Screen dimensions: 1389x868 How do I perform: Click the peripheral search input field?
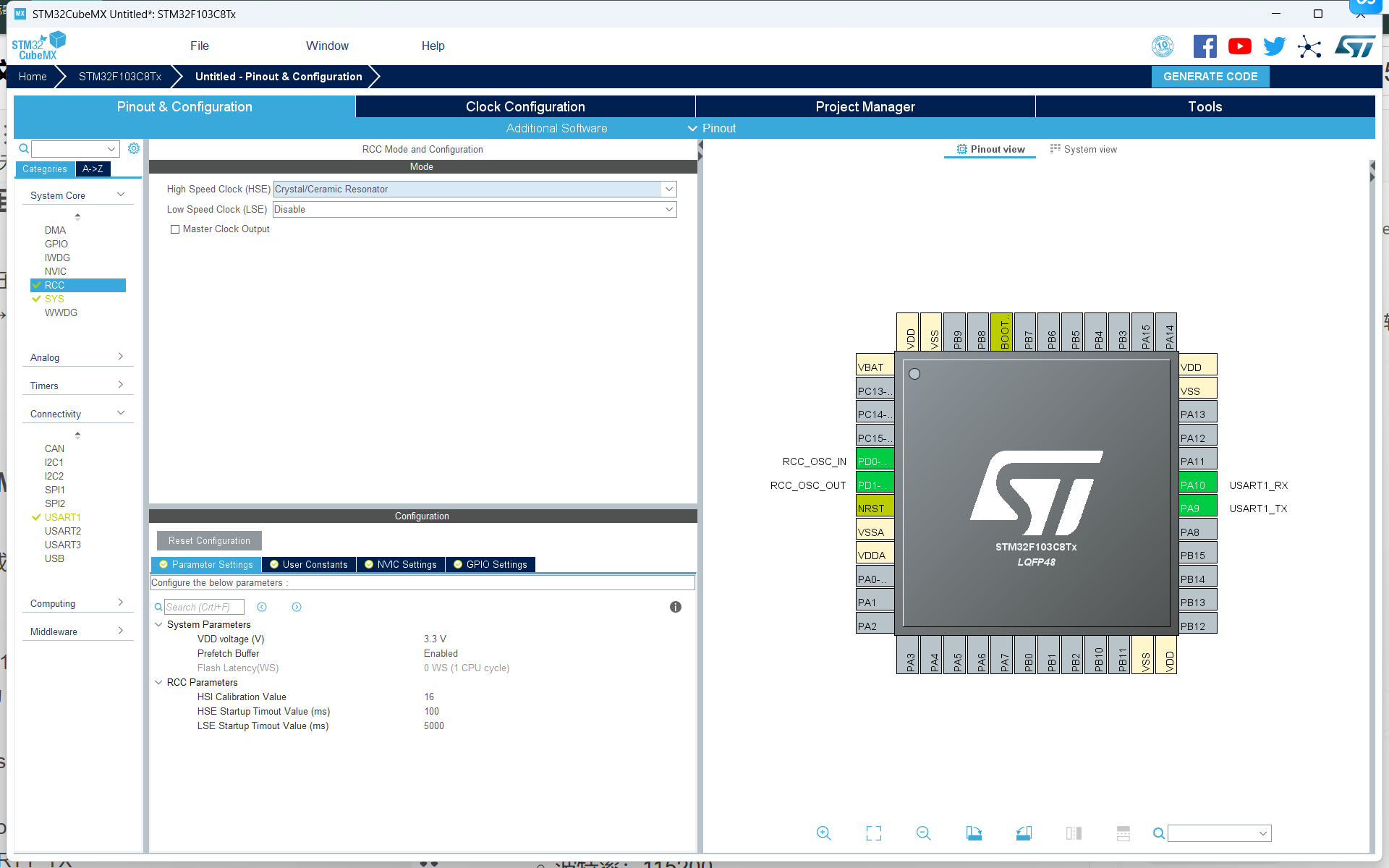pos(75,148)
